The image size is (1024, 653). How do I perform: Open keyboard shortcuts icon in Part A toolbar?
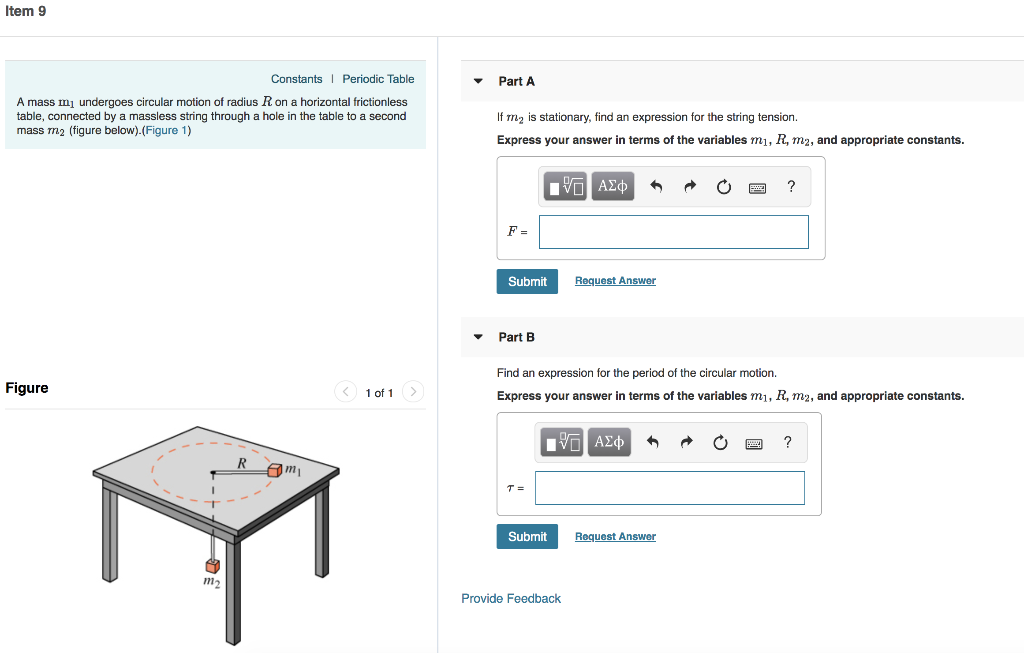[757, 187]
